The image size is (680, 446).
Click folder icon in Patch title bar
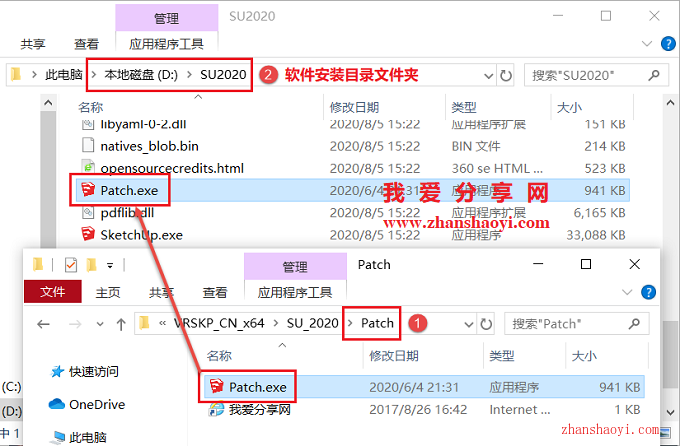[38, 264]
